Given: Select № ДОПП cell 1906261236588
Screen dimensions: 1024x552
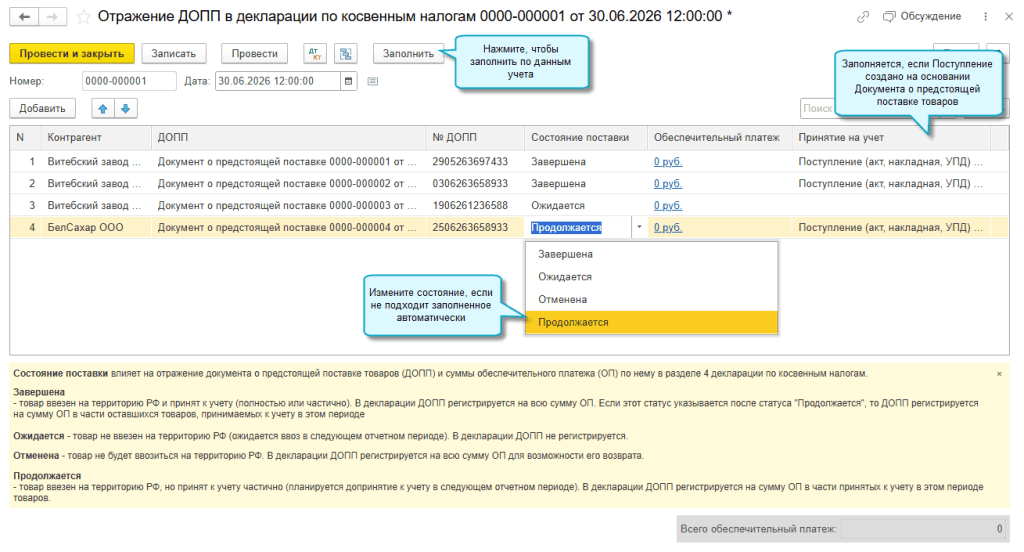Looking at the screenshot, I should 475,205.
